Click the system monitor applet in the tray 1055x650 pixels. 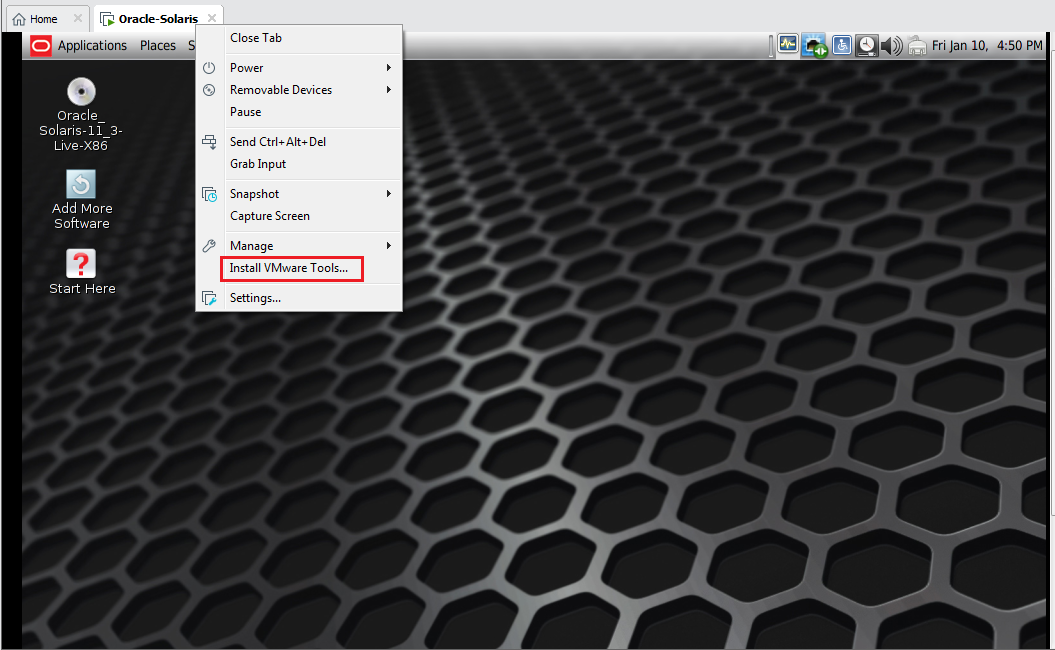coord(788,45)
